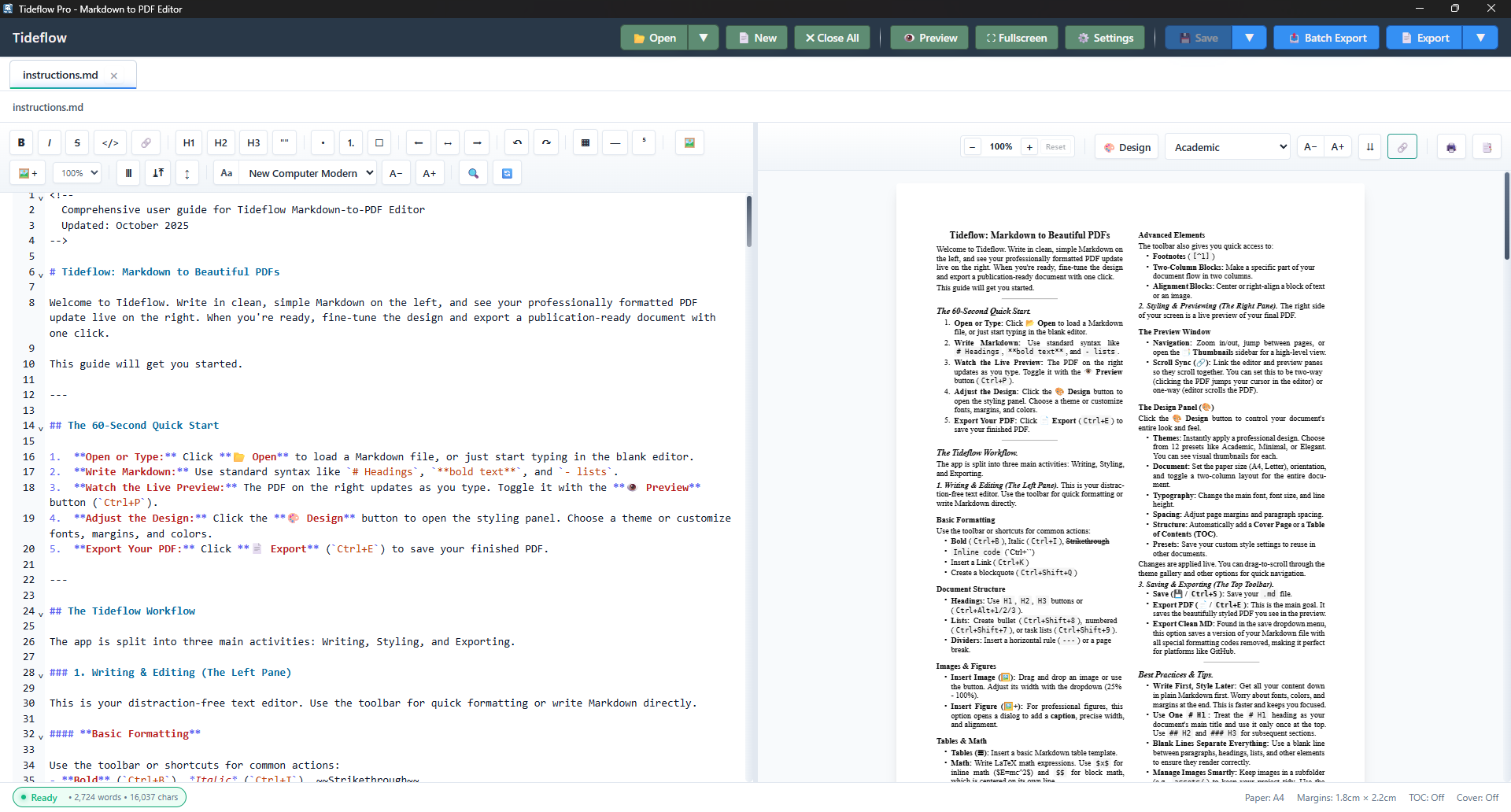Toggle bold formatting in the editor toolbar
The image size is (1511, 812).
(x=20, y=142)
